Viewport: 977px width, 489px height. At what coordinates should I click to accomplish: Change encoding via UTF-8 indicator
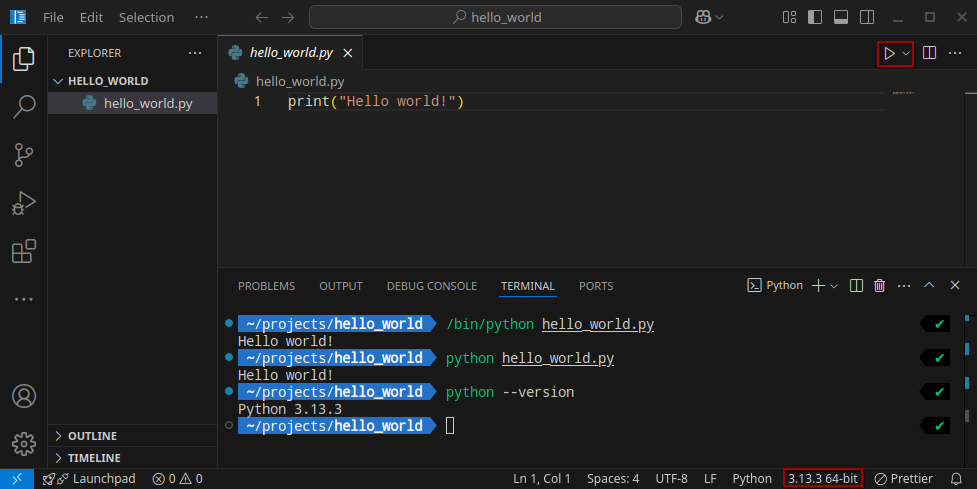coord(671,478)
